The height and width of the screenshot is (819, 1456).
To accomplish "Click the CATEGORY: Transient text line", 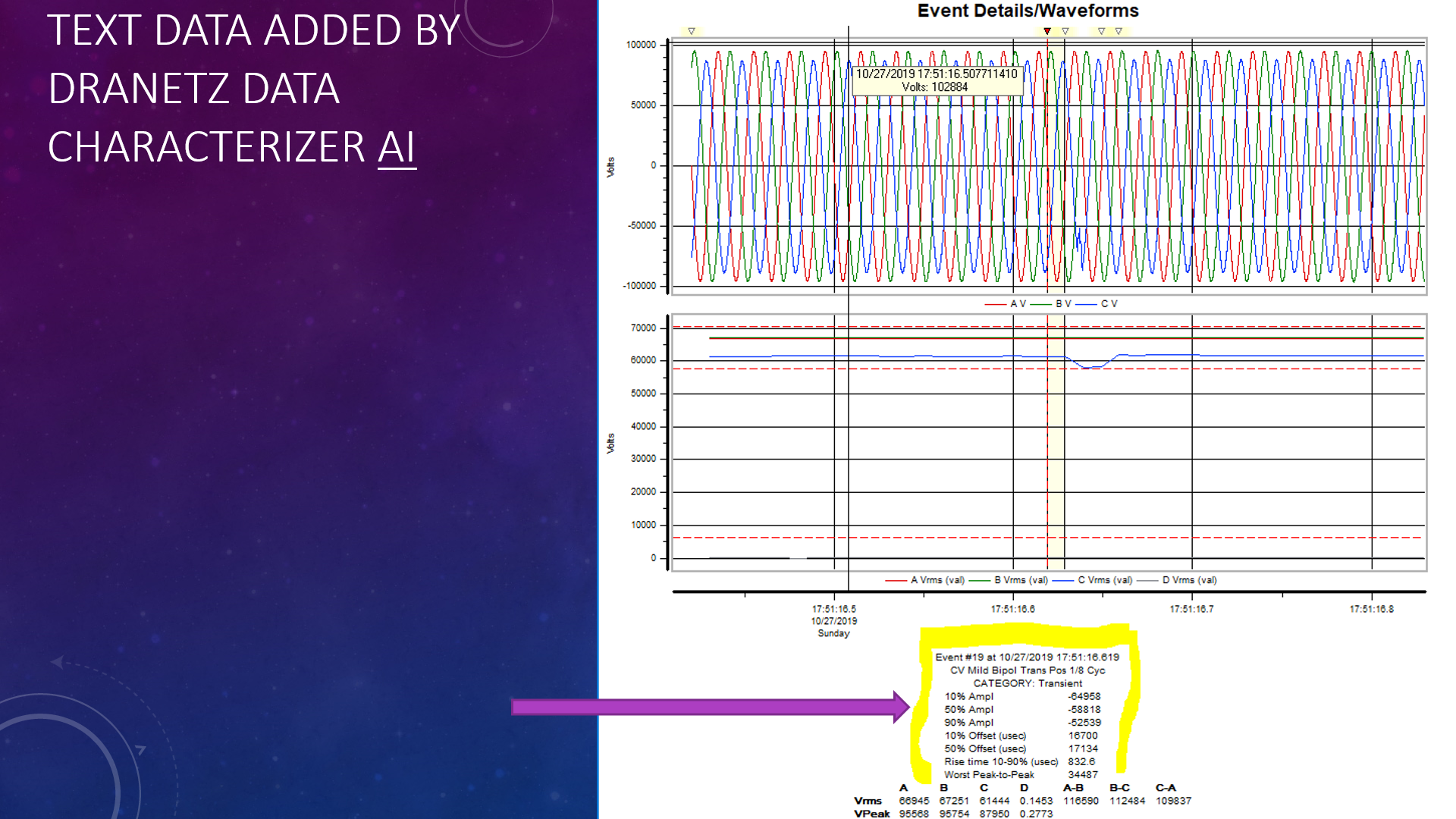I will pos(1028,683).
